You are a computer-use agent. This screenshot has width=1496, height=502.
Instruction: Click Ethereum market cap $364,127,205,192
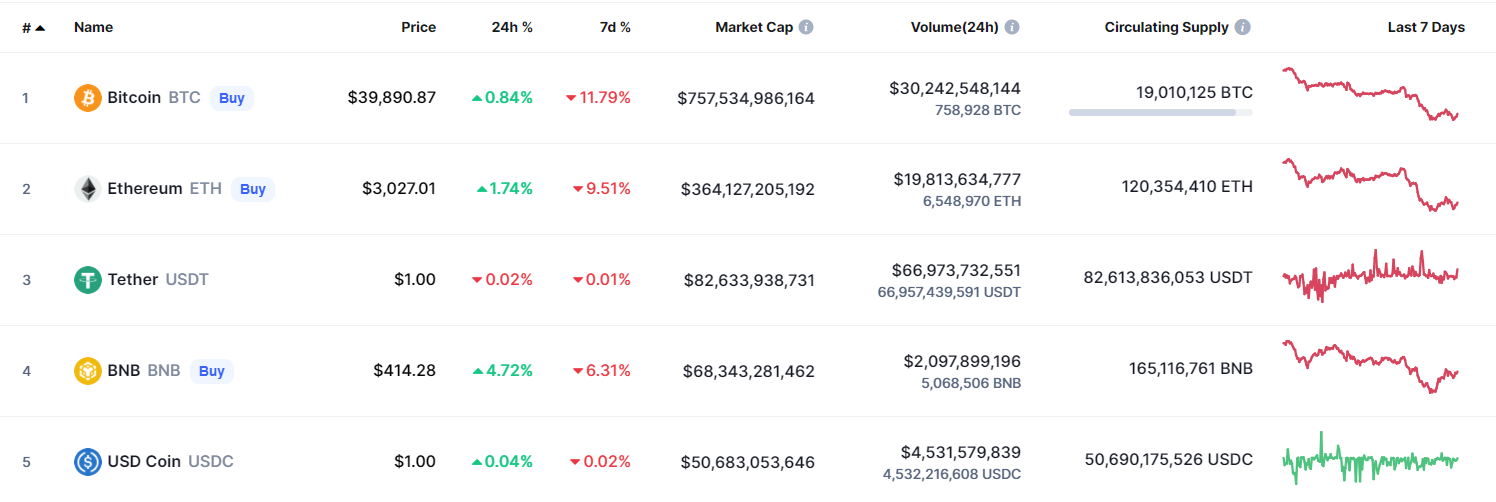[748, 190]
